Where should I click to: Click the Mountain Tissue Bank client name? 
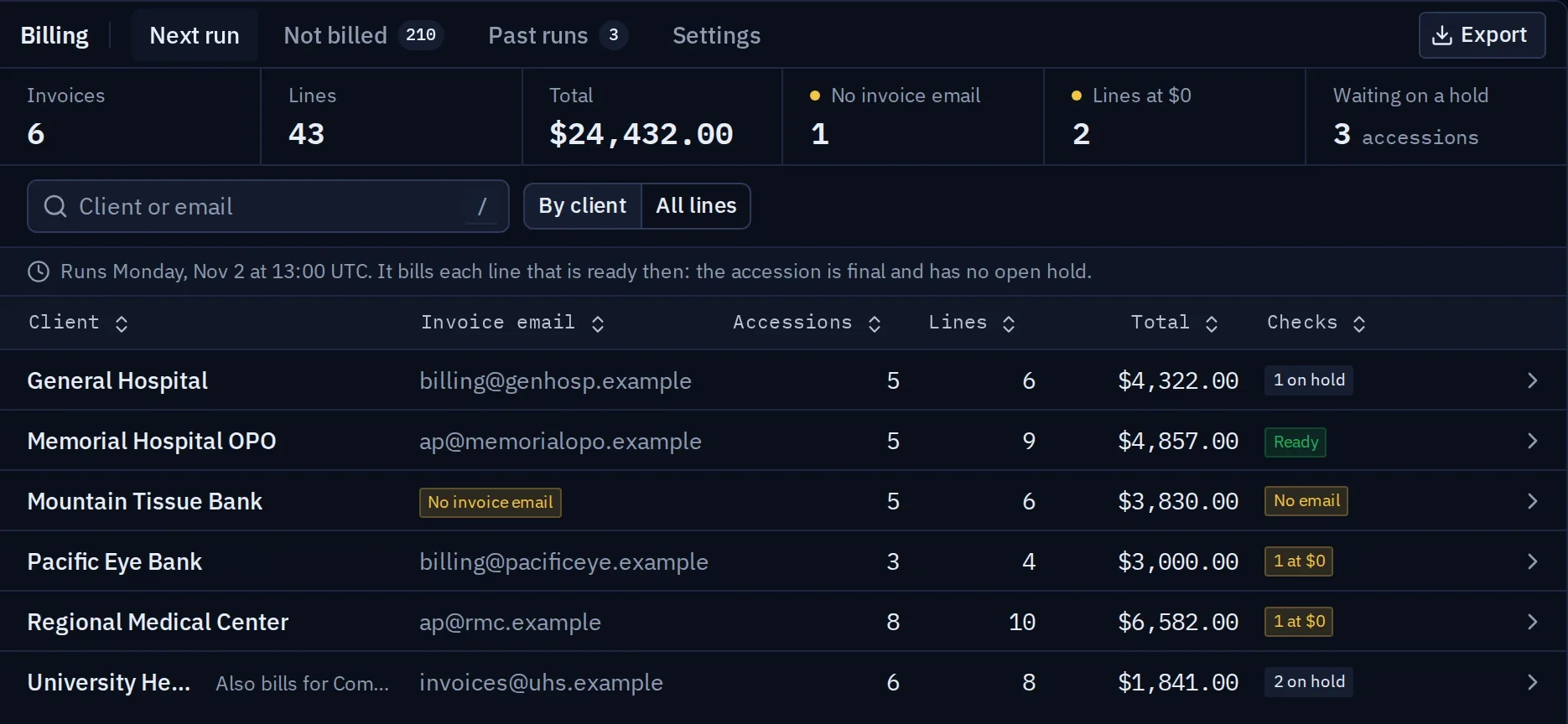click(145, 501)
